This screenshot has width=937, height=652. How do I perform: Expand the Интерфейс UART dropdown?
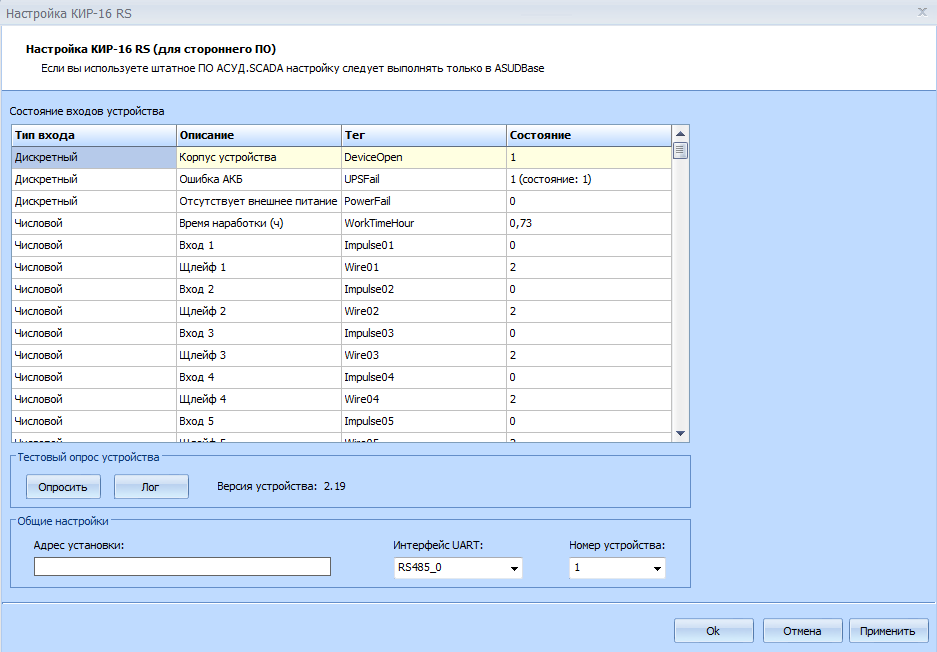[514, 569]
